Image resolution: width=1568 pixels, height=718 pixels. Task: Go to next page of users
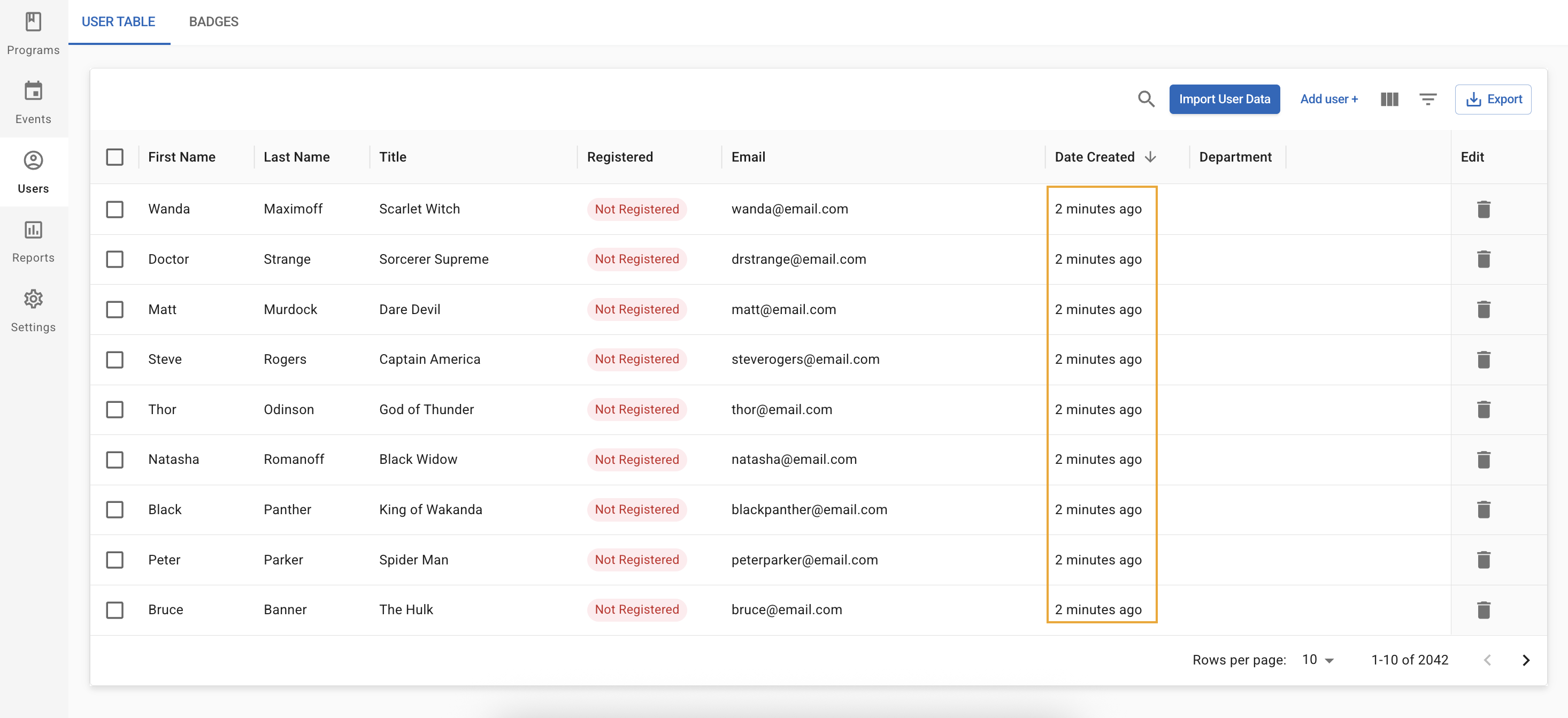pyautogui.click(x=1526, y=660)
